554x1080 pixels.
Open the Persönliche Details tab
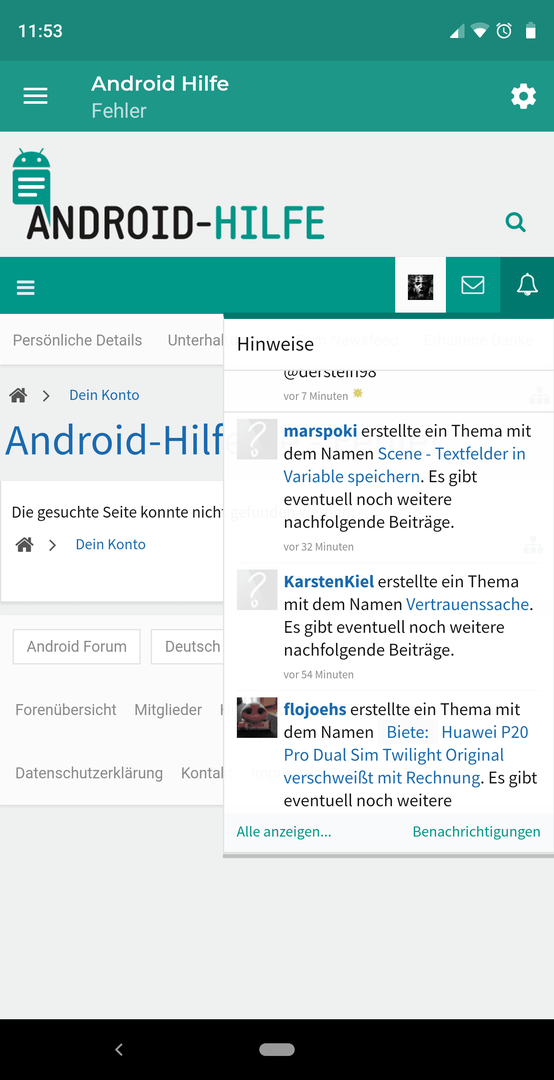(x=77, y=340)
